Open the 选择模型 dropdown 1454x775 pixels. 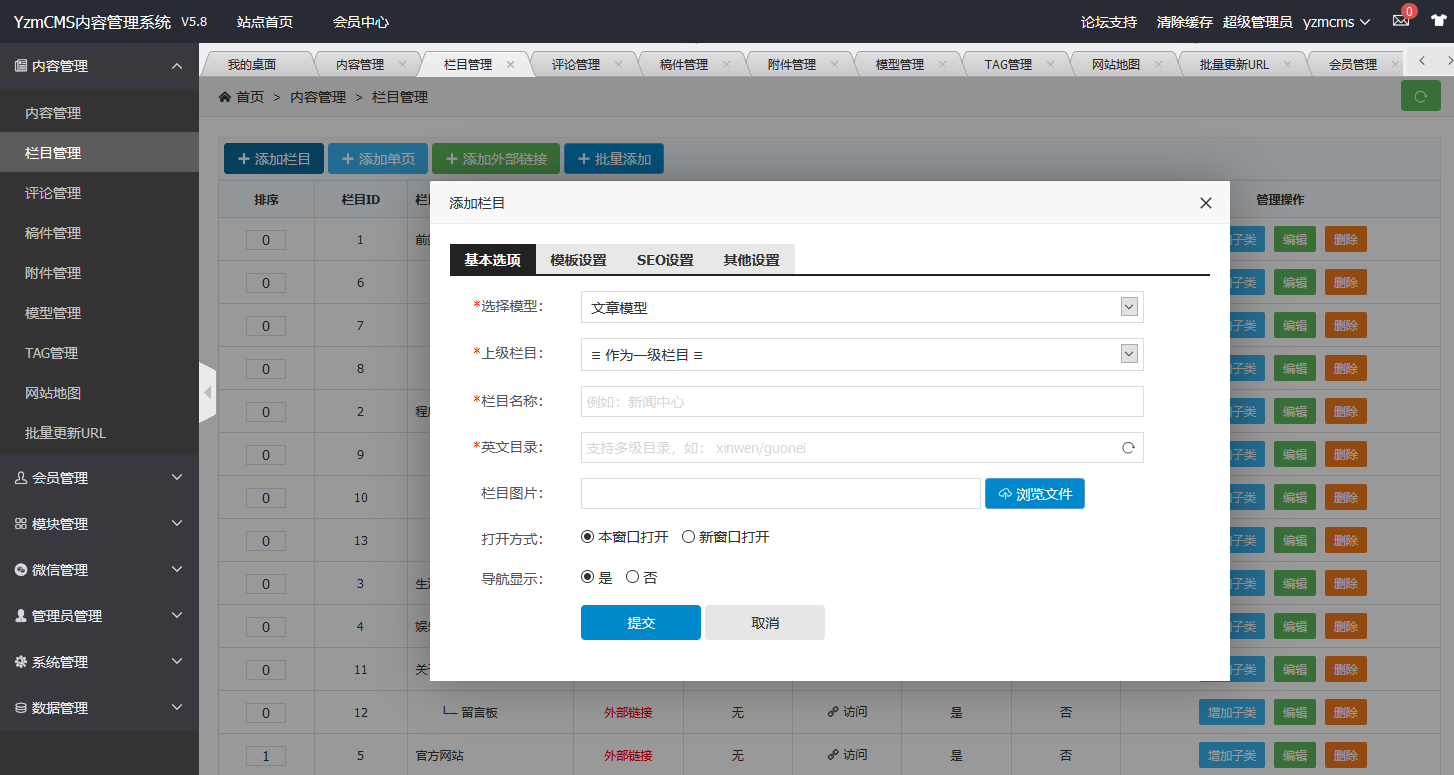point(861,307)
